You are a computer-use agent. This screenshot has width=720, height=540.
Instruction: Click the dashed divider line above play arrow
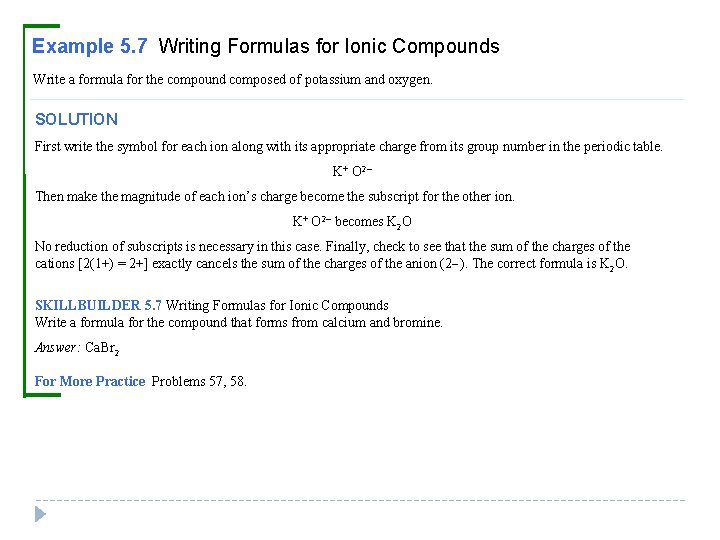[x=360, y=500]
